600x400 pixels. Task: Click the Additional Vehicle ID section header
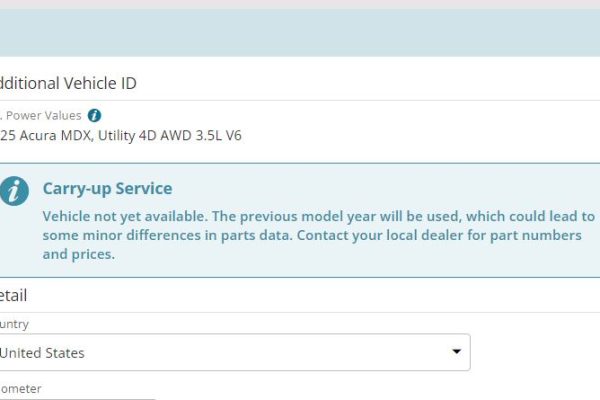point(68,84)
